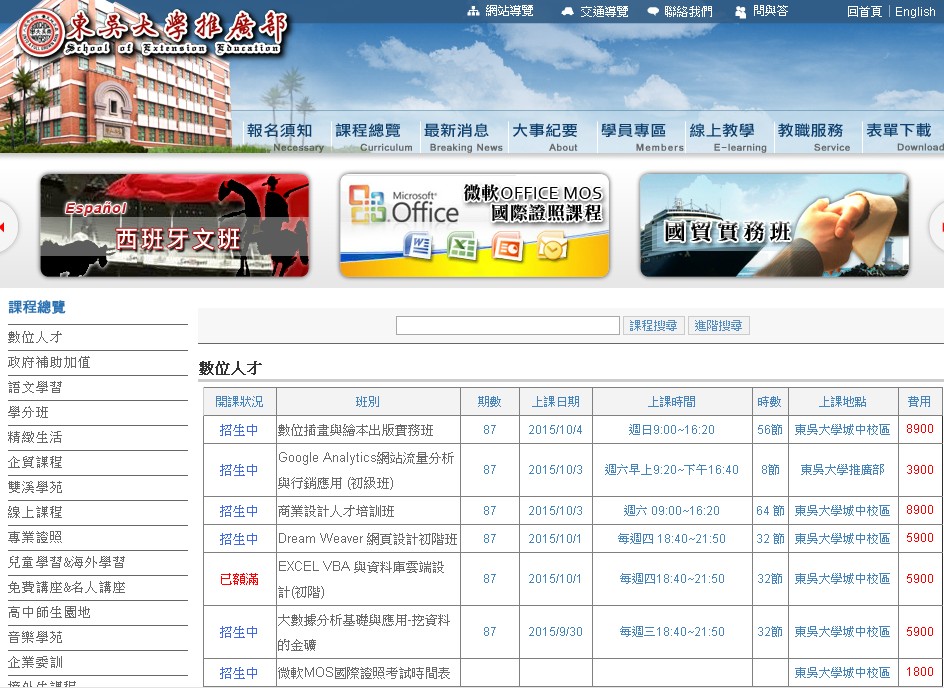The image size is (944, 688).
Task: Open the 教職服務 Service menu
Action: coord(813,137)
